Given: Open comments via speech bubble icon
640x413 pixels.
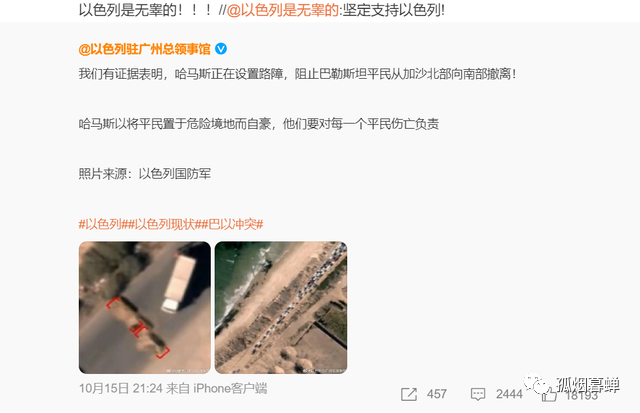Looking at the screenshot, I should (478, 394).
